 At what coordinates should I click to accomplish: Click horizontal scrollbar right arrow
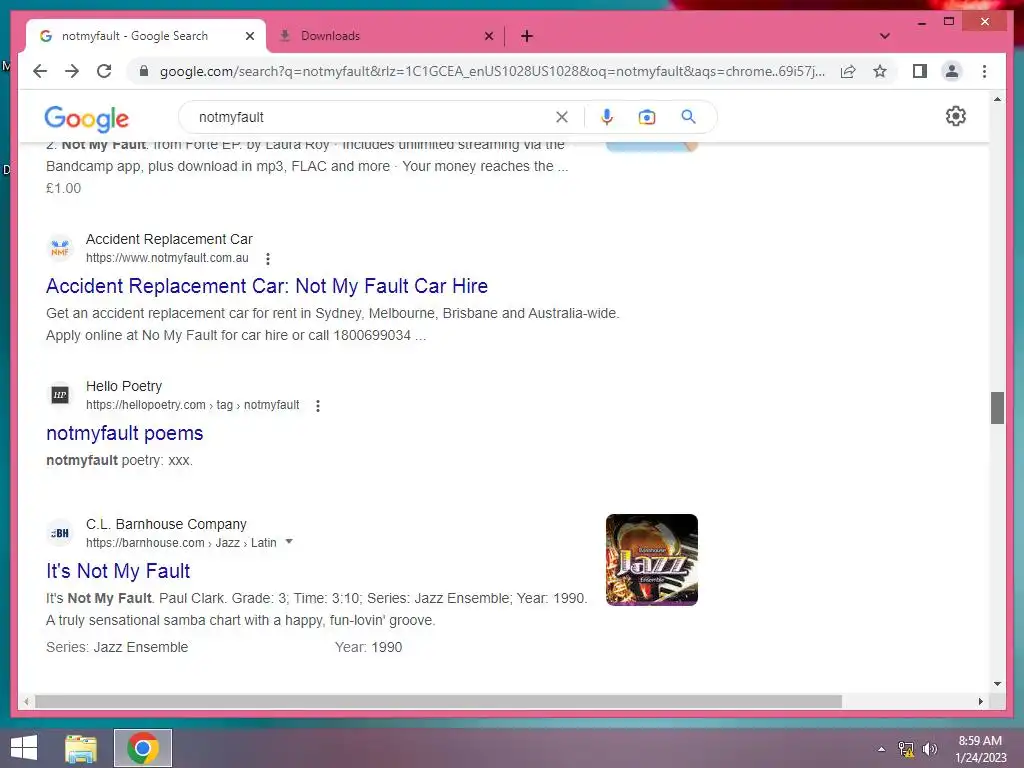pos(980,701)
